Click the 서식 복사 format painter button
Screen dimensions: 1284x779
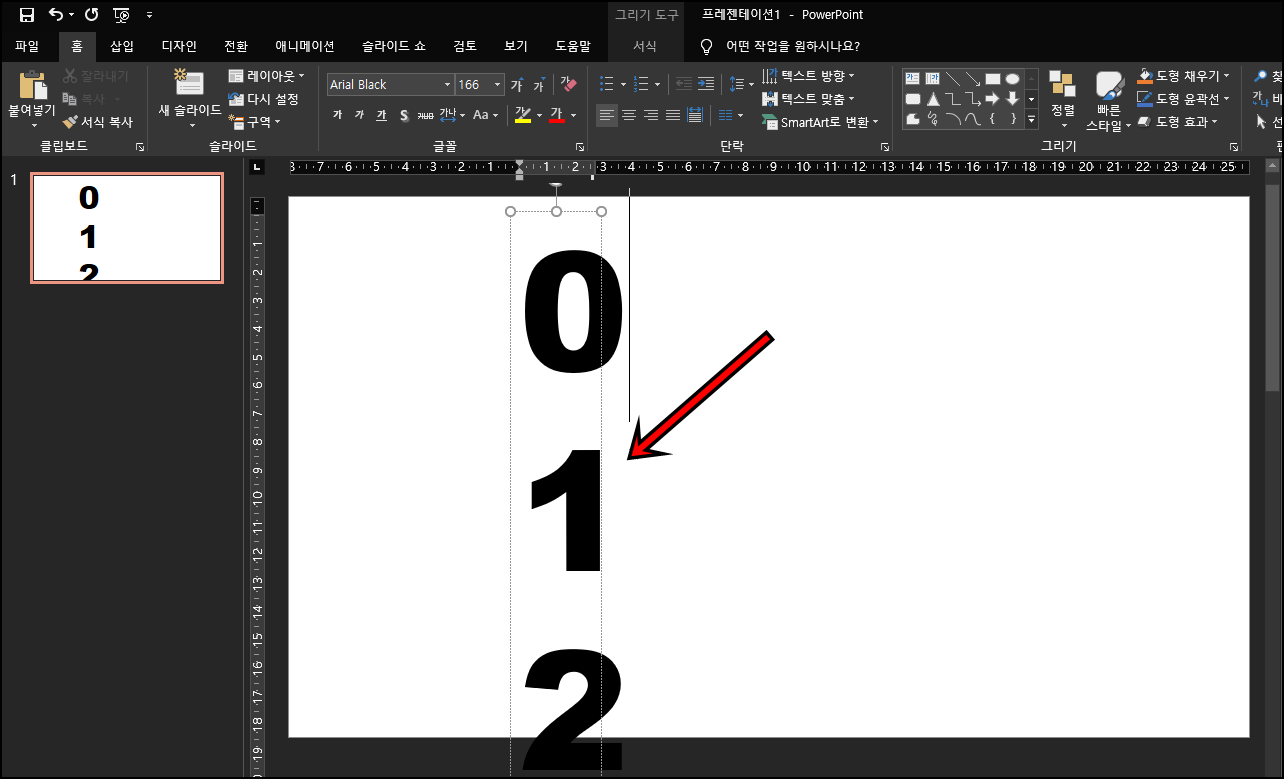98,122
